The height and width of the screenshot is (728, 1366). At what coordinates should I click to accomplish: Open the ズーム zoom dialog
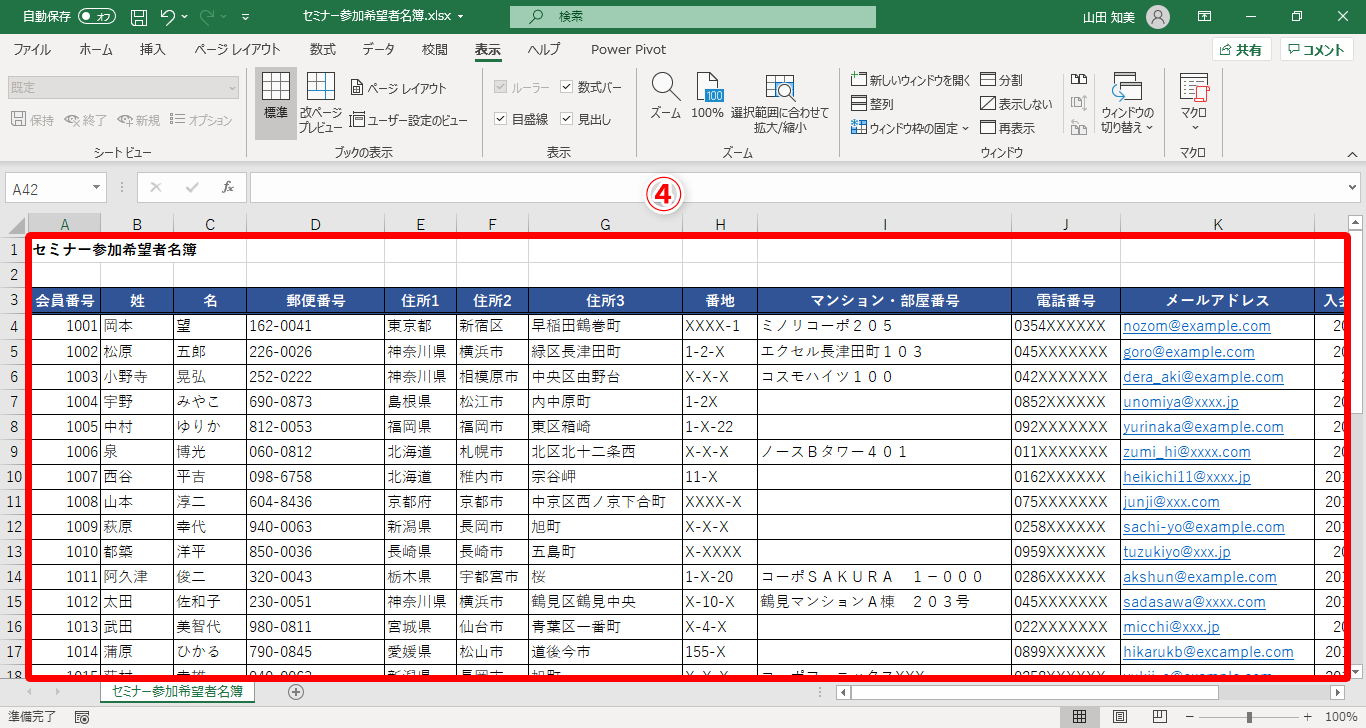click(x=665, y=96)
